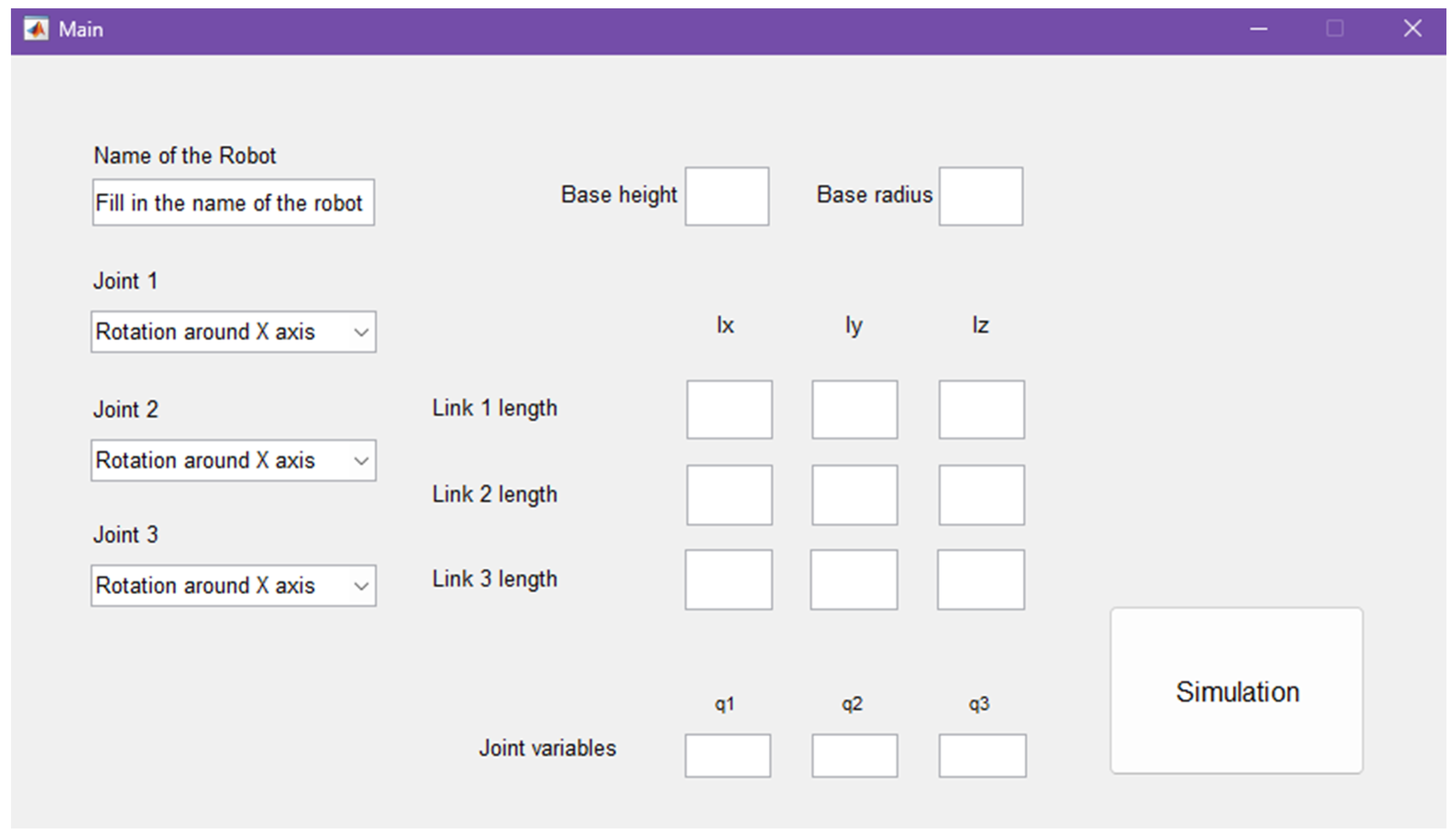The width and height of the screenshot is (1456, 839).
Task: Open the Joint 3 axis dropdown
Action: pos(234,585)
